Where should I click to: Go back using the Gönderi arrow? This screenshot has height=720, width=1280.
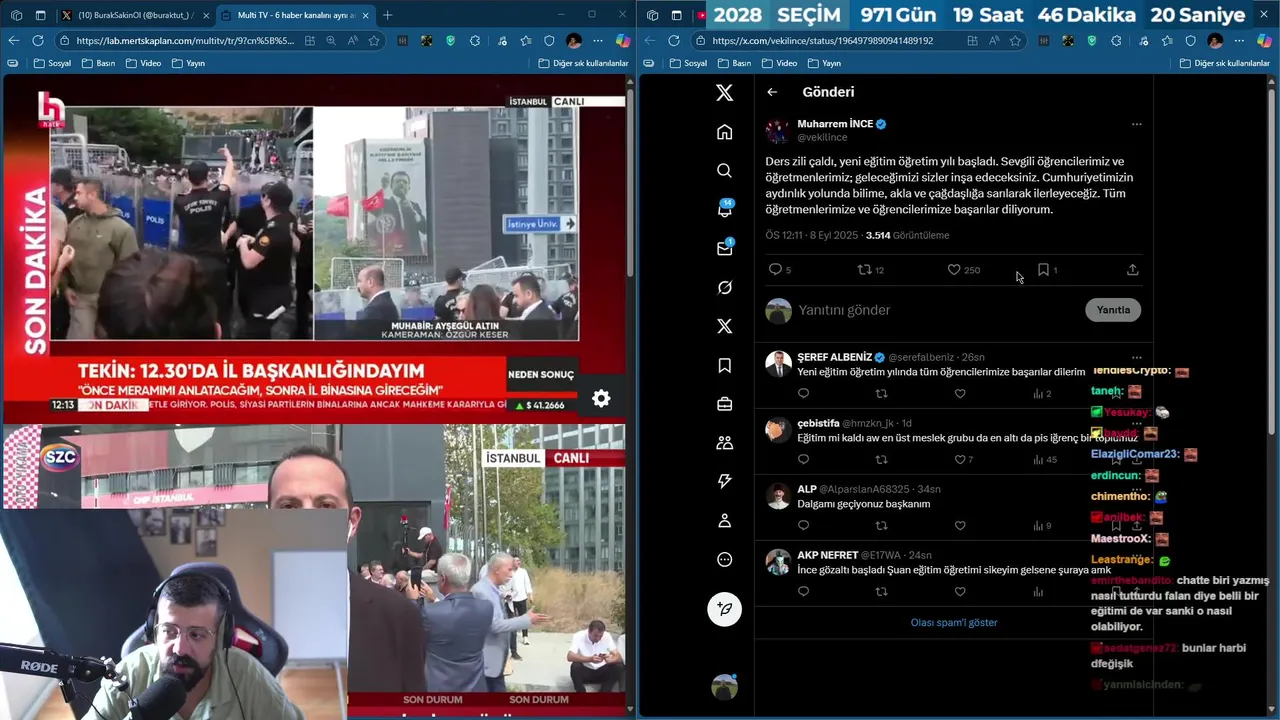coord(772,92)
